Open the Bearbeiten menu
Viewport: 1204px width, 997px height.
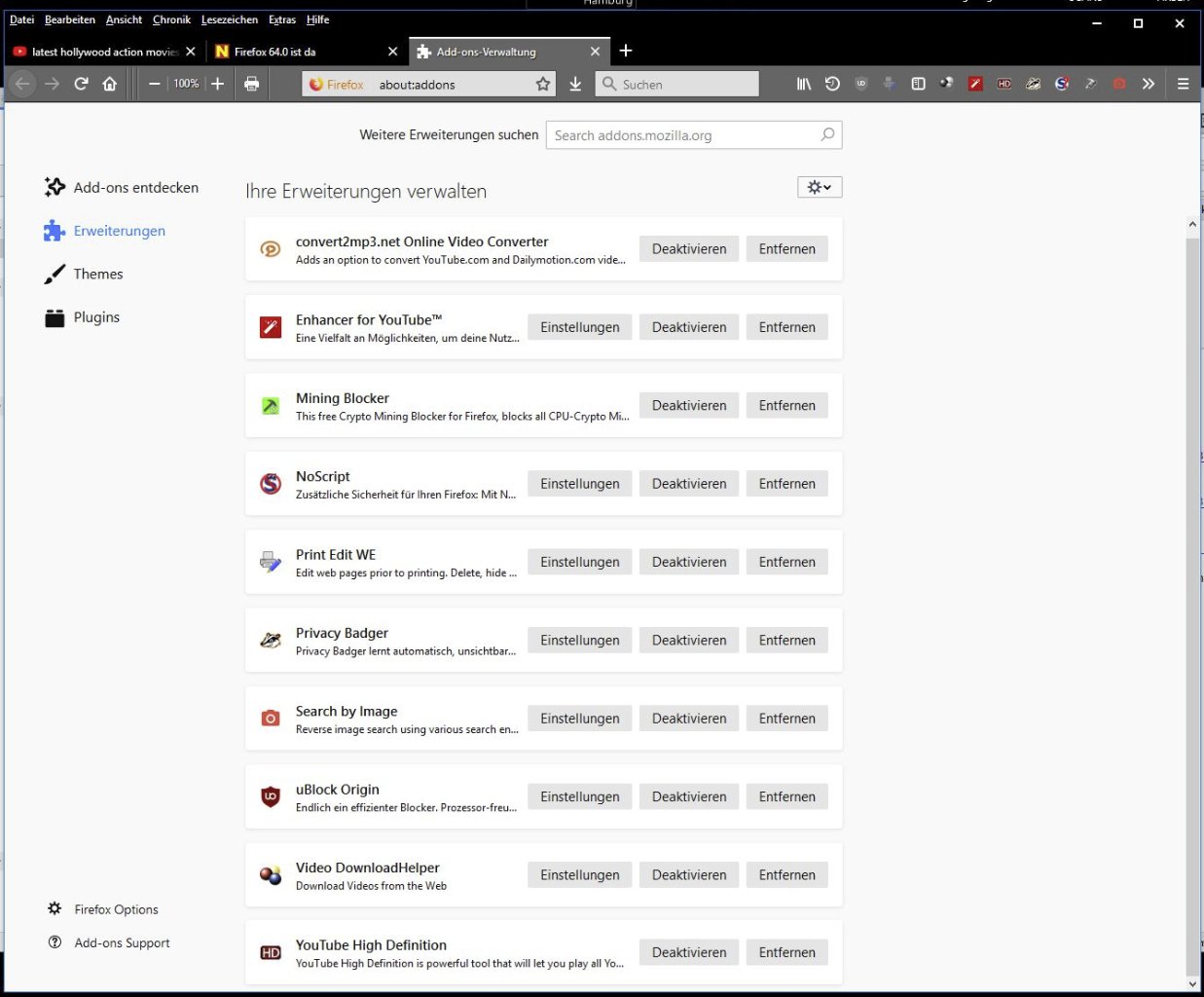pos(70,19)
